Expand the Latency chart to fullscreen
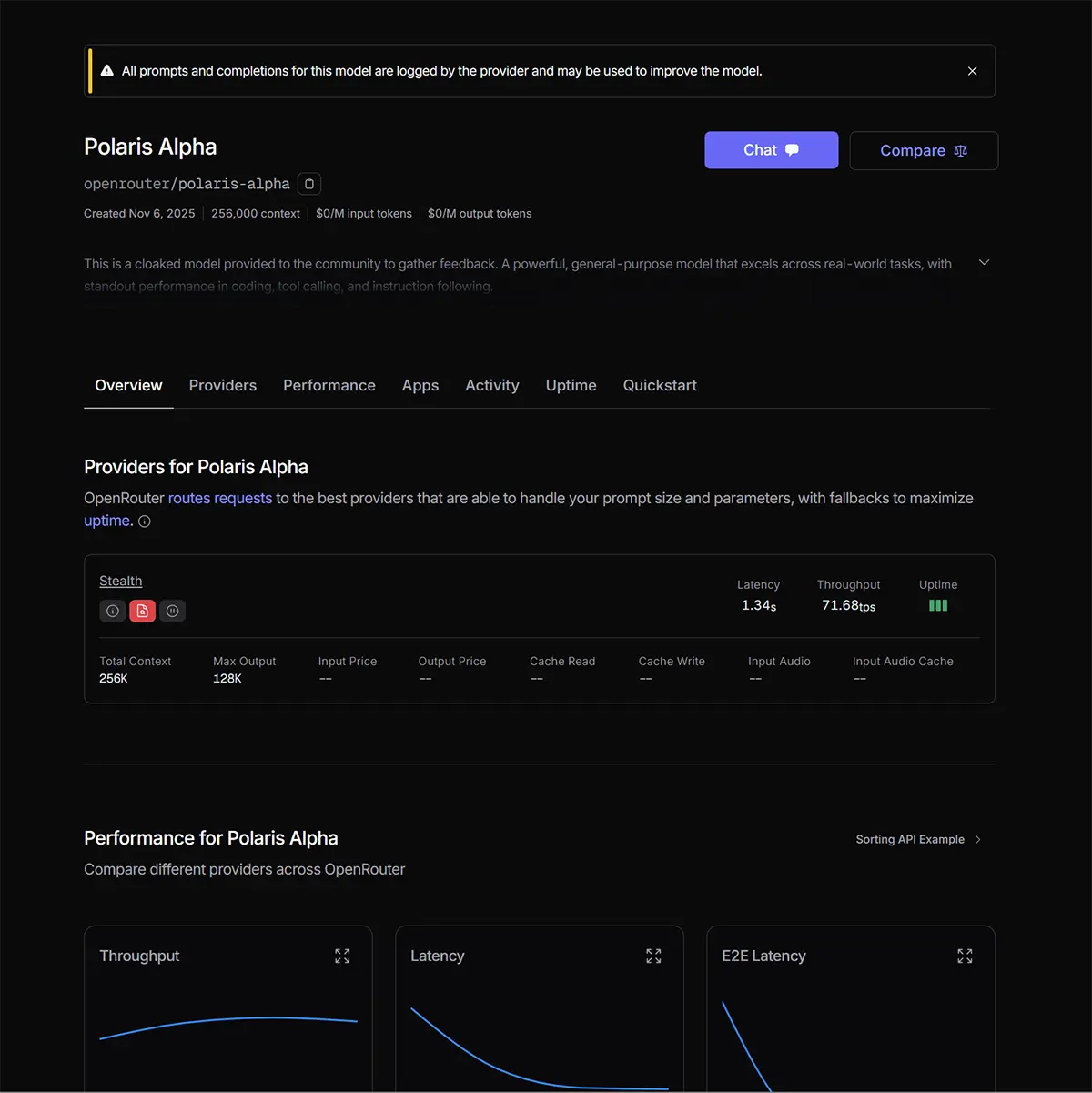Image resolution: width=1092 pixels, height=1093 pixels. pyautogui.click(x=653, y=956)
